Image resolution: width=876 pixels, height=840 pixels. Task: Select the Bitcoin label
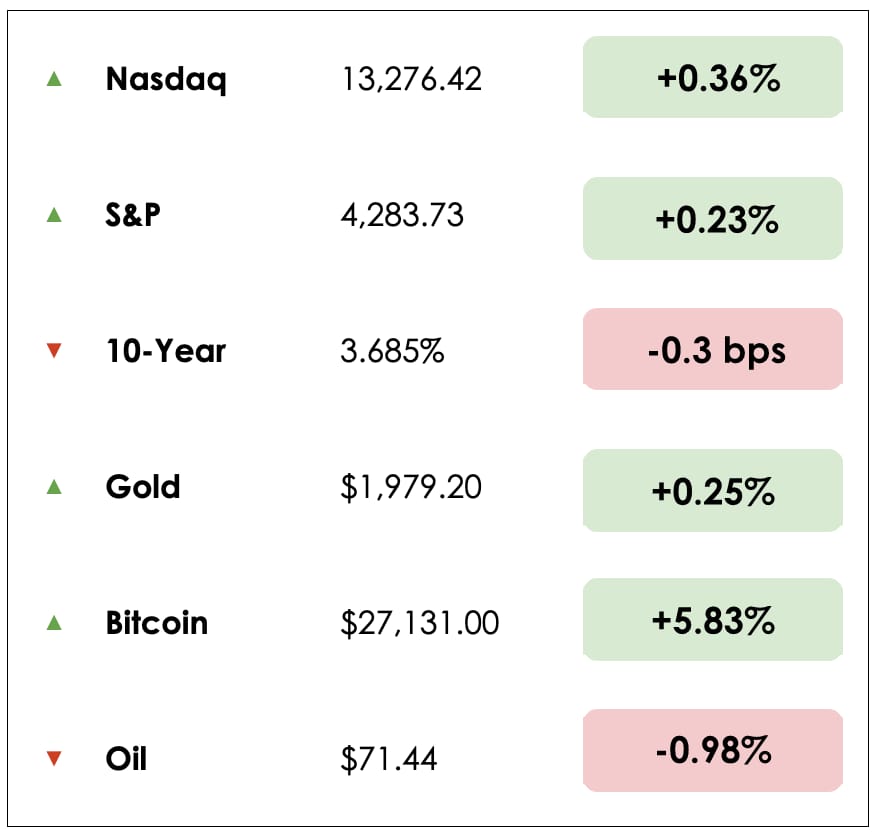coord(157,623)
